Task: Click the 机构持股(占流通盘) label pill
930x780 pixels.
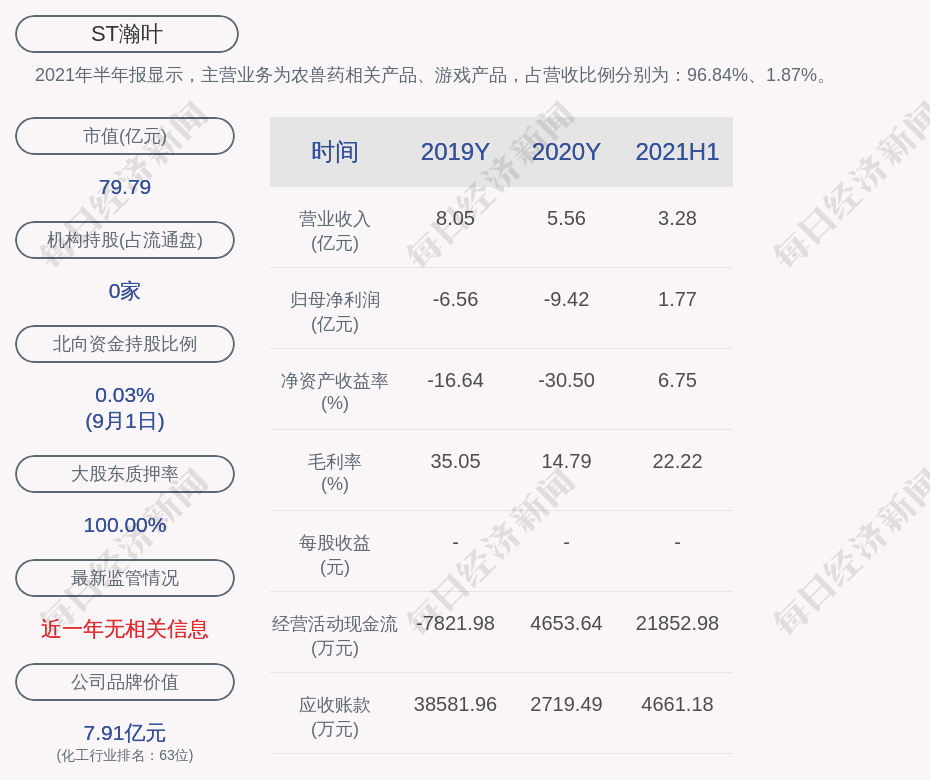Action: point(125,240)
